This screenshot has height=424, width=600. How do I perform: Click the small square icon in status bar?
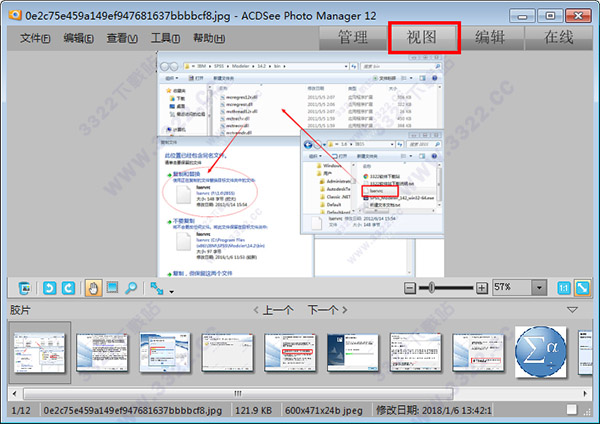pos(572,409)
